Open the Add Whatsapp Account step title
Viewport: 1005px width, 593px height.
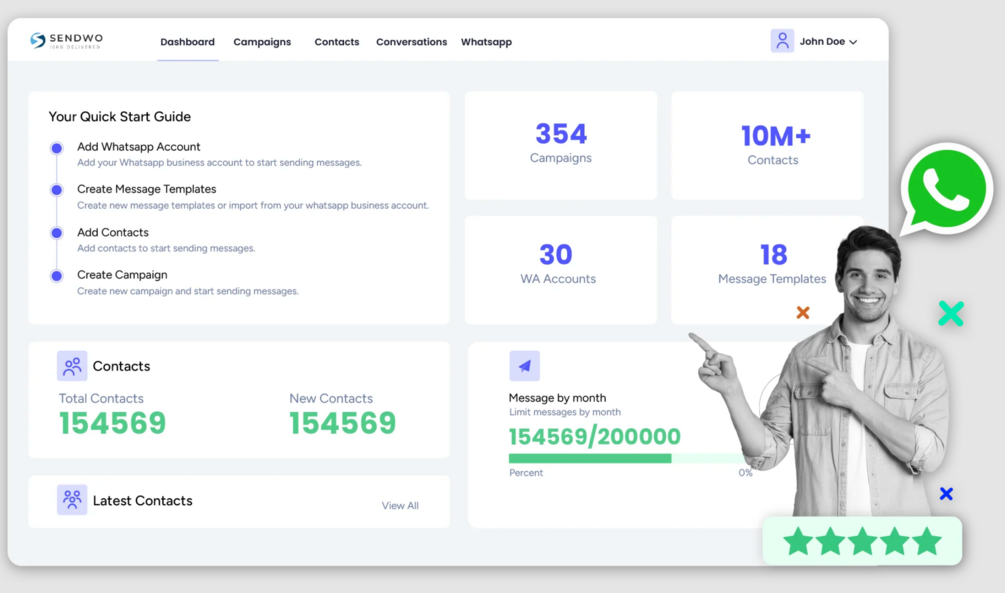tap(138, 147)
